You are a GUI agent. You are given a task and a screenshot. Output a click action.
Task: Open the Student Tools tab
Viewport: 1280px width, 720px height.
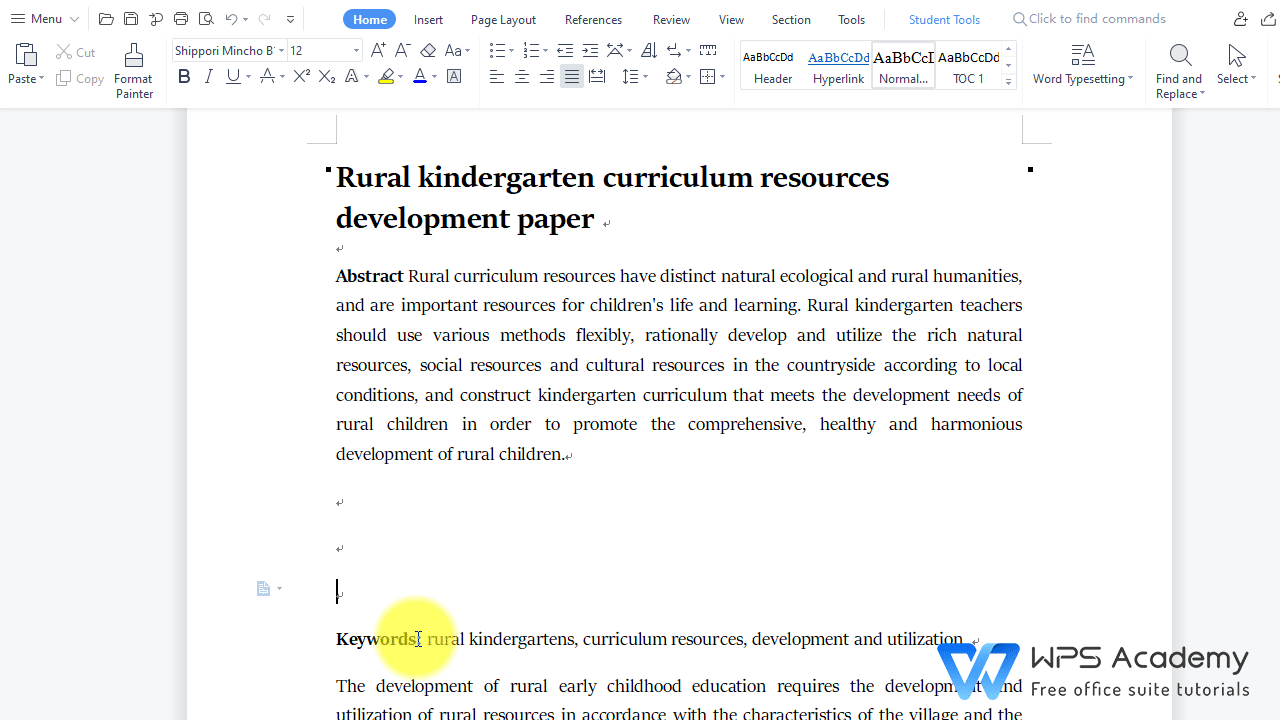(x=944, y=19)
